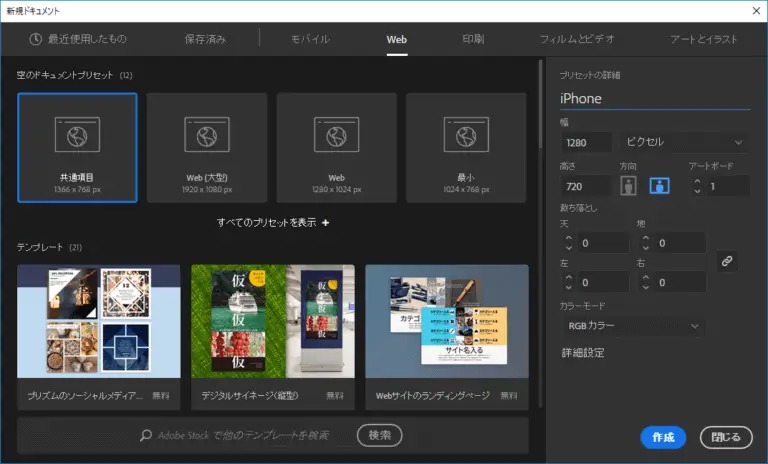
Task: Open the ピクセル units dropdown
Action: pyautogui.click(x=684, y=142)
